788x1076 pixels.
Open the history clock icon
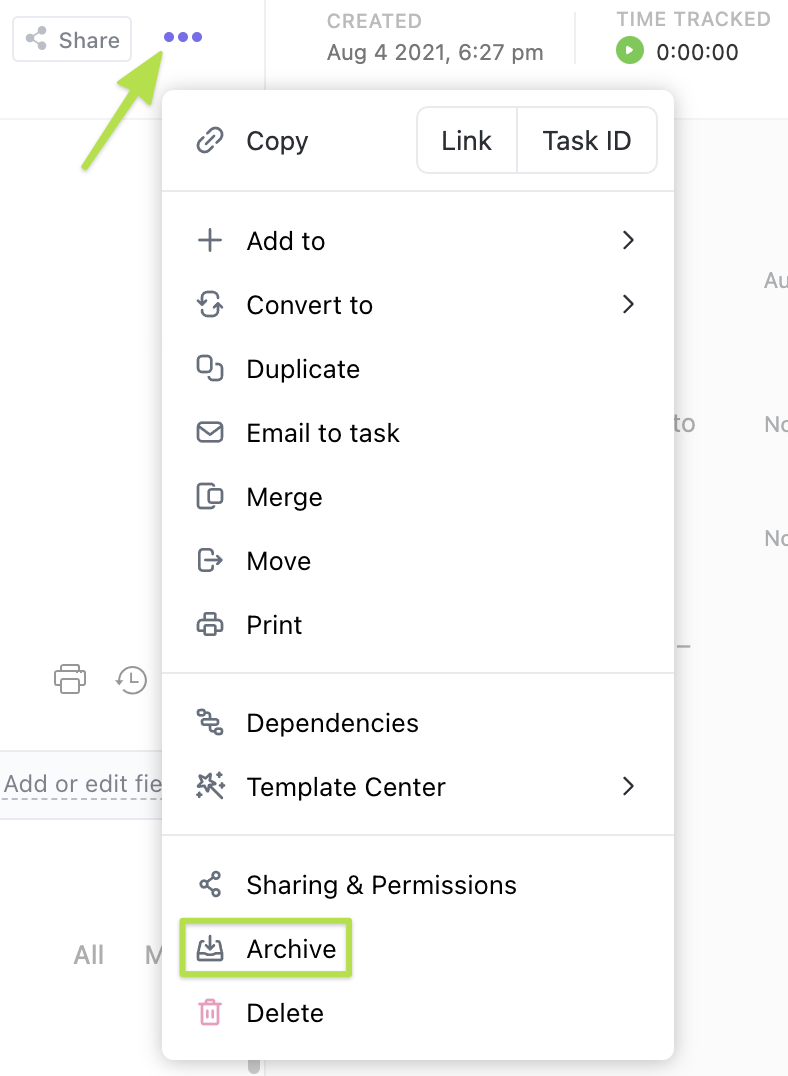[x=131, y=680]
